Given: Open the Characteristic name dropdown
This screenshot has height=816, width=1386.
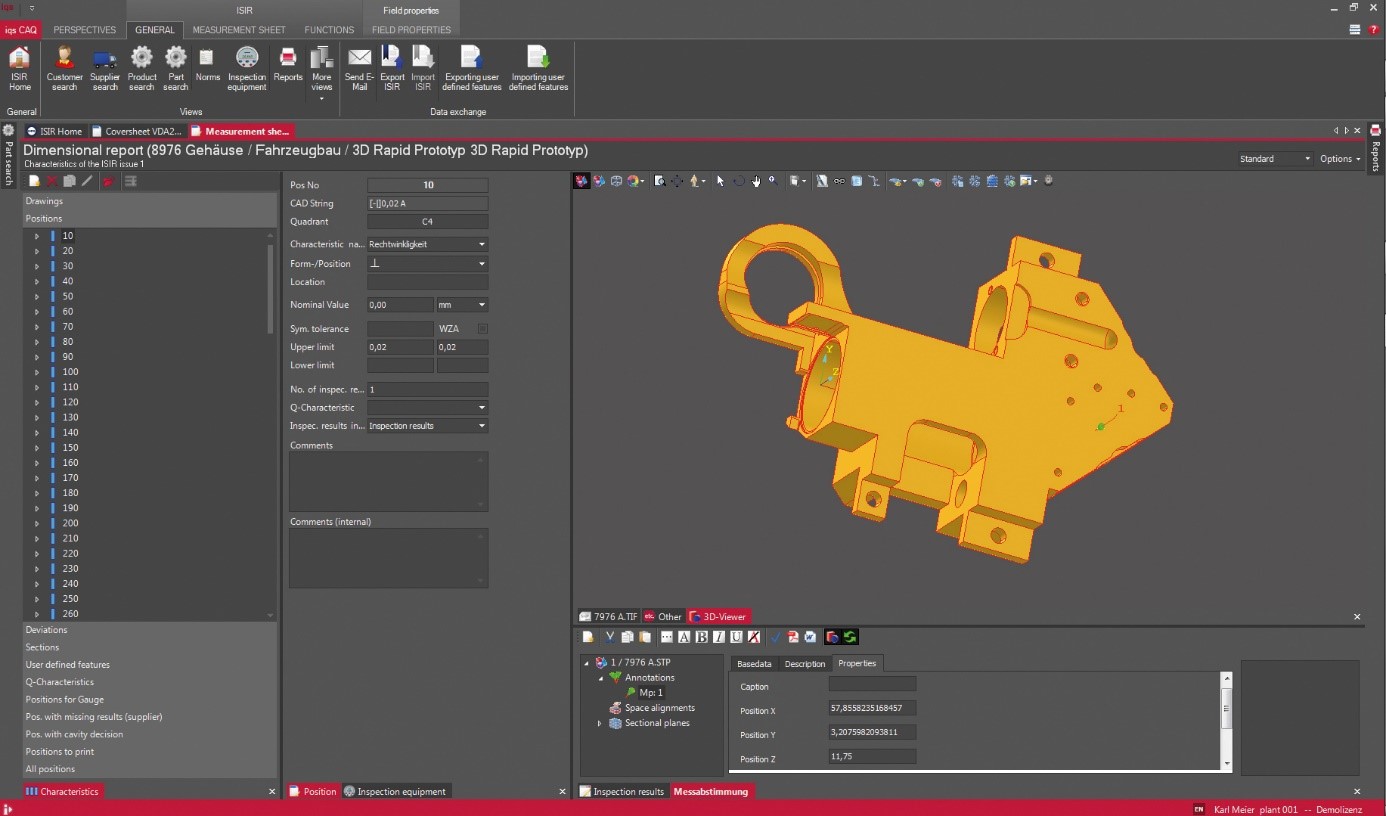Looking at the screenshot, I should tap(482, 244).
